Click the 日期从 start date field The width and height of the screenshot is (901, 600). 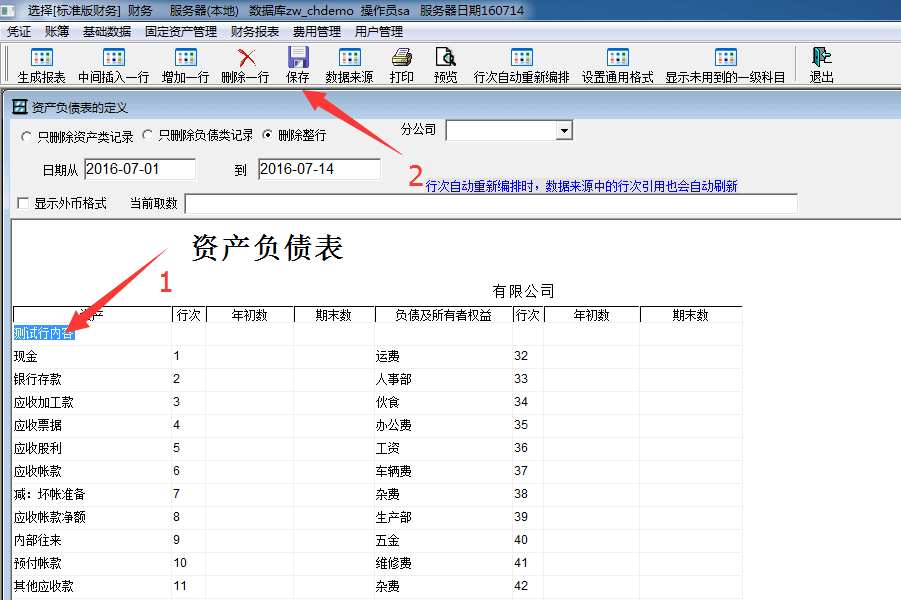pos(140,169)
